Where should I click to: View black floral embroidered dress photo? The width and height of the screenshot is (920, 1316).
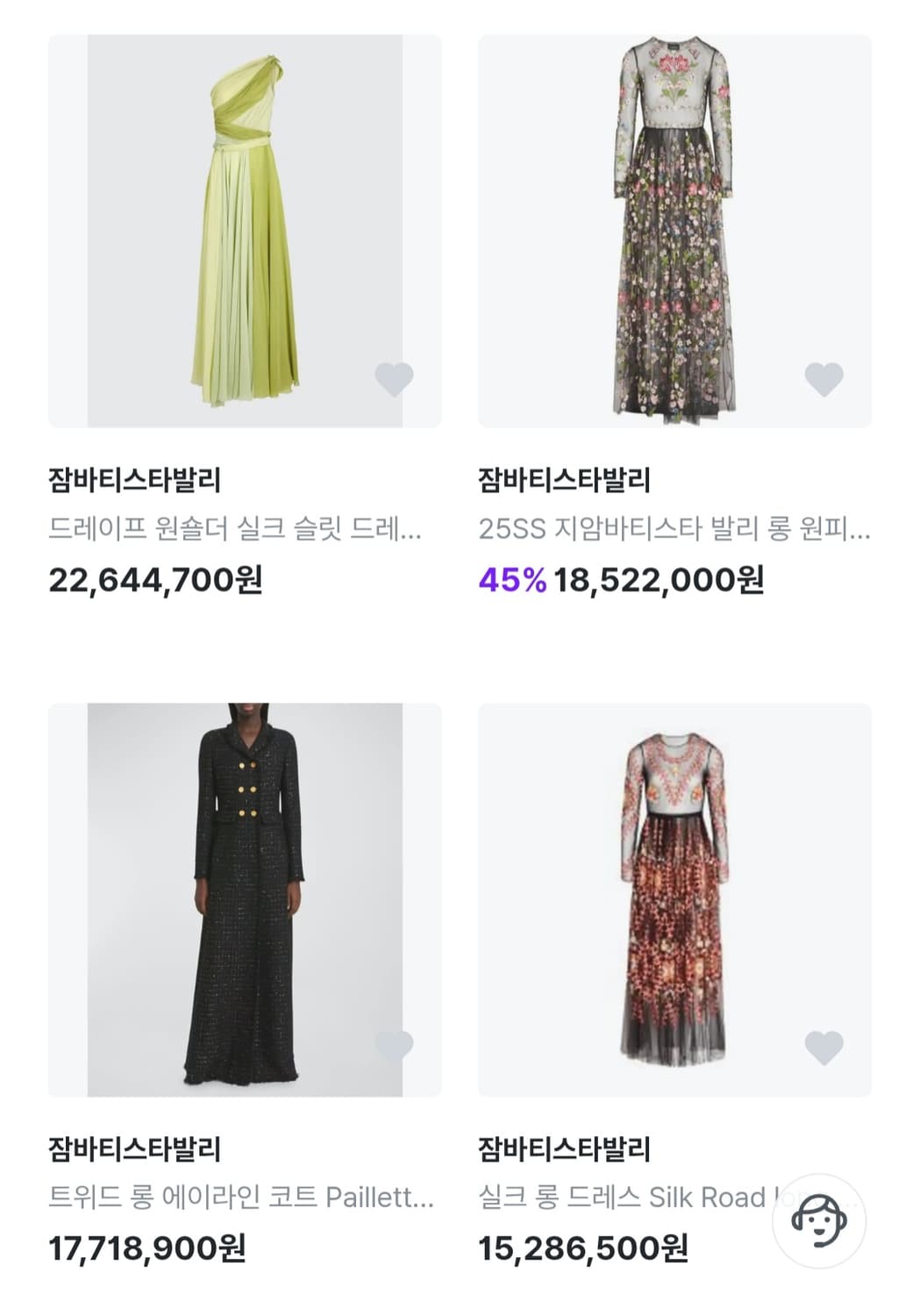coord(674,231)
